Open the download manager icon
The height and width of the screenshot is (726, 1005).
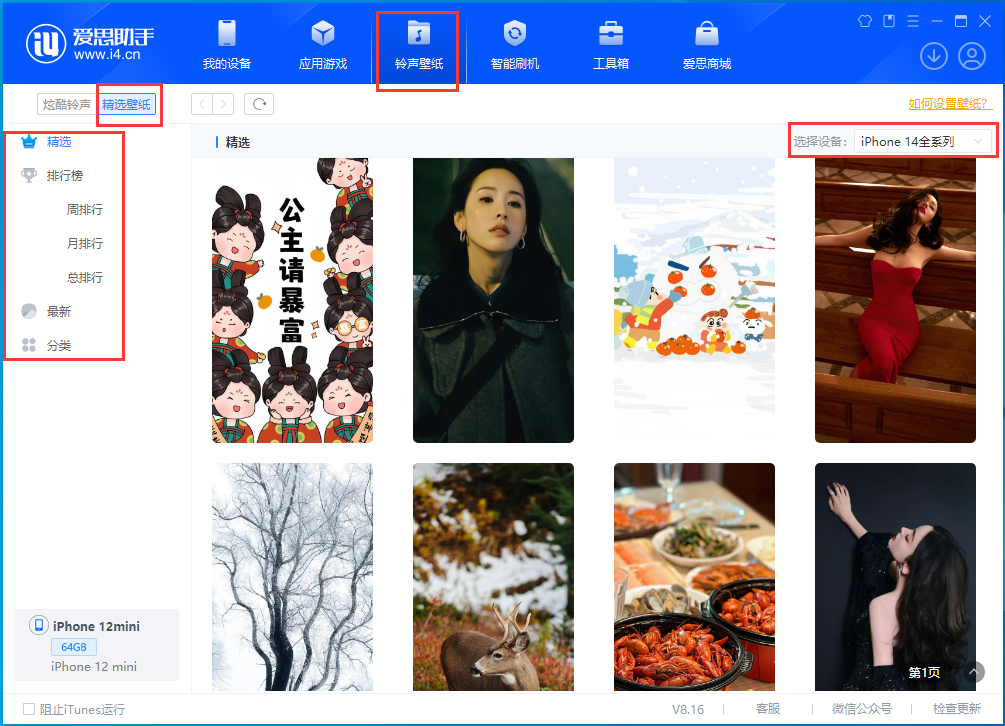coord(933,56)
